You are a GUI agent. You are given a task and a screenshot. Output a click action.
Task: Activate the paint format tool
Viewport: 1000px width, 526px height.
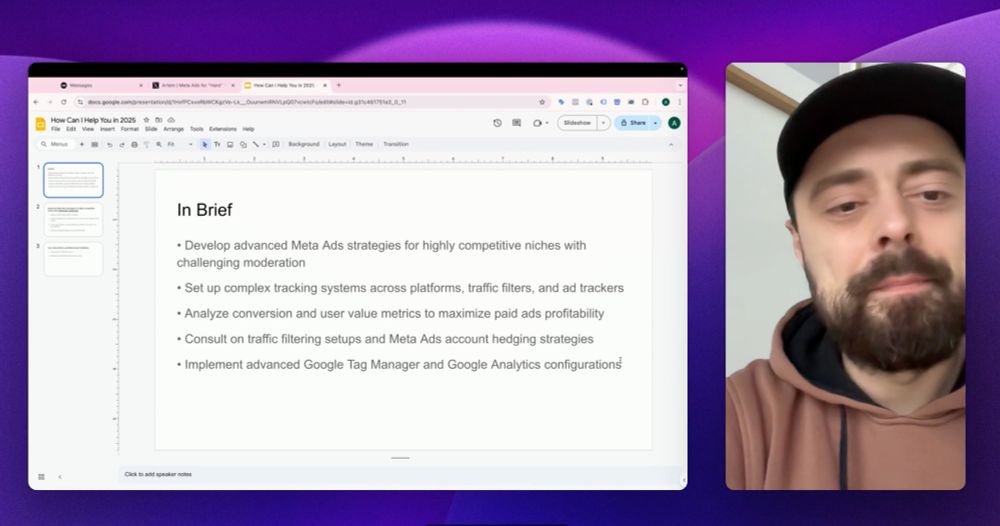(x=147, y=145)
